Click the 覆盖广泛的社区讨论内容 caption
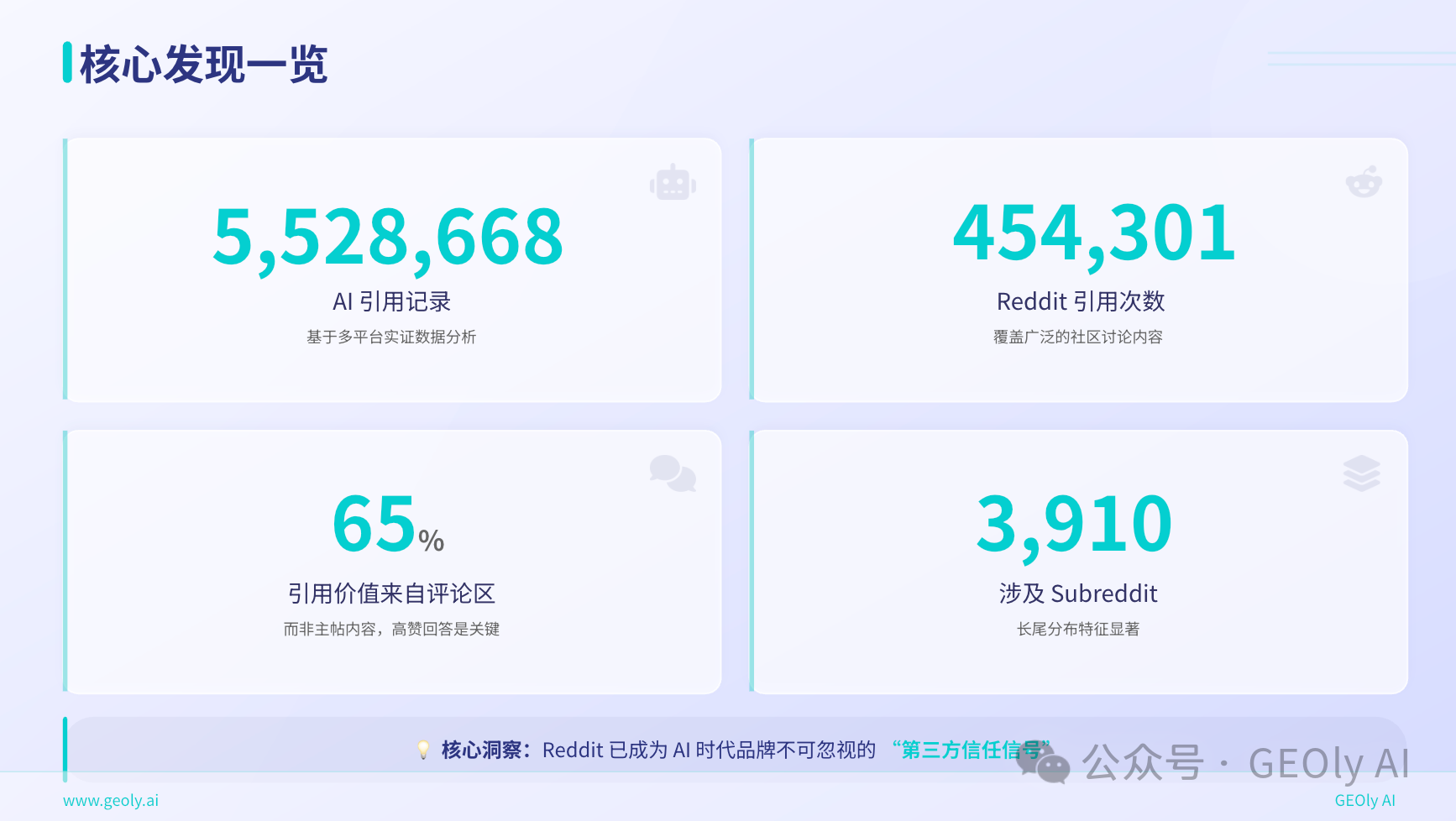 pos(1078,337)
